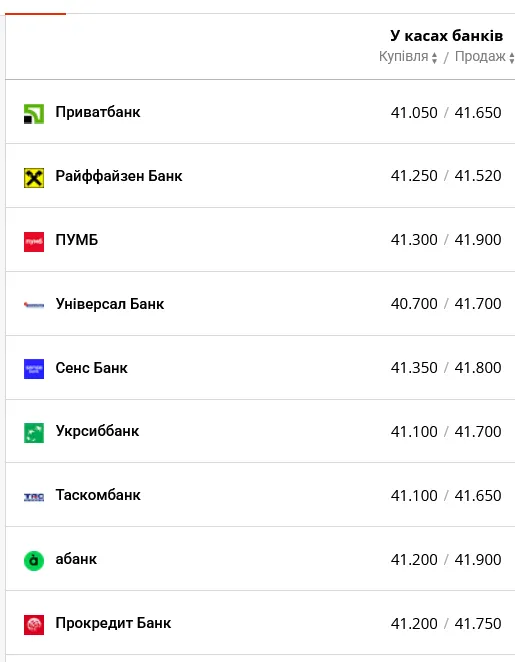The image size is (515, 662).
Task: Open the Сенс Банк name link
Action: 92,368
